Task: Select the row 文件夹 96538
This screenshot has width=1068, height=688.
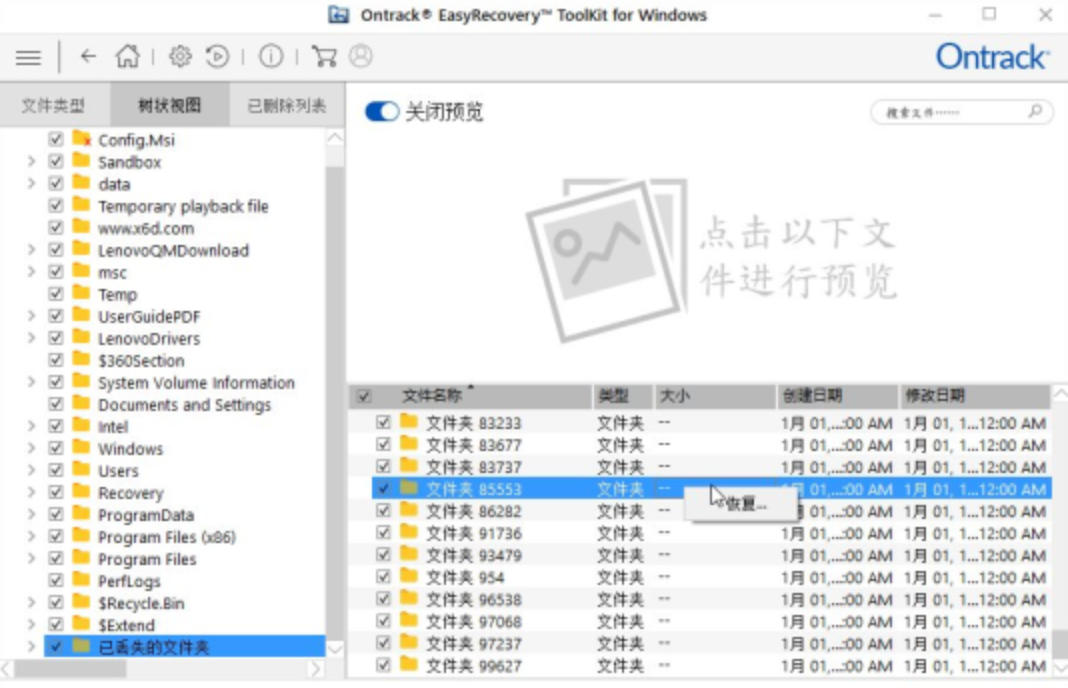Action: pos(712,599)
